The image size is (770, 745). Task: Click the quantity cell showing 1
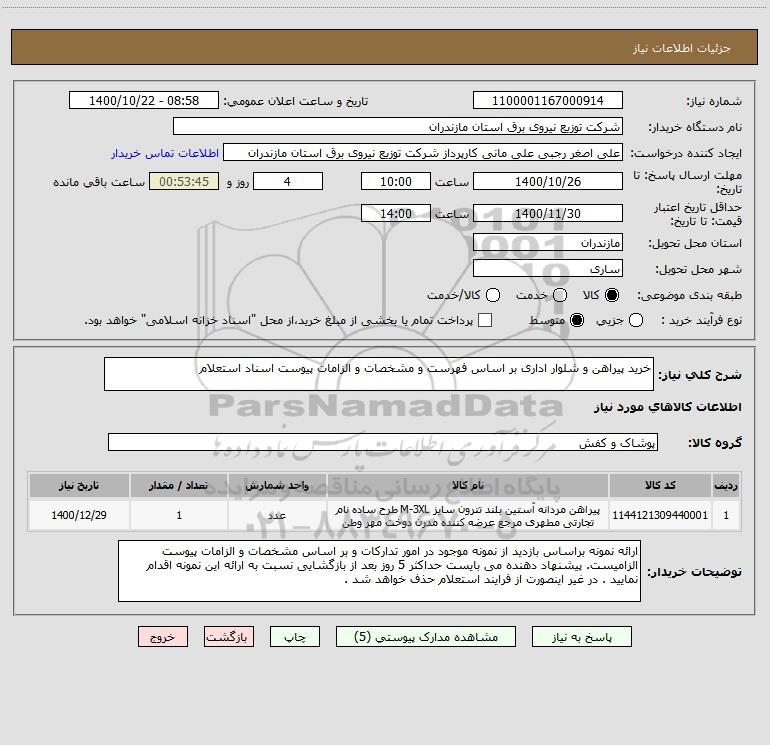click(179, 515)
